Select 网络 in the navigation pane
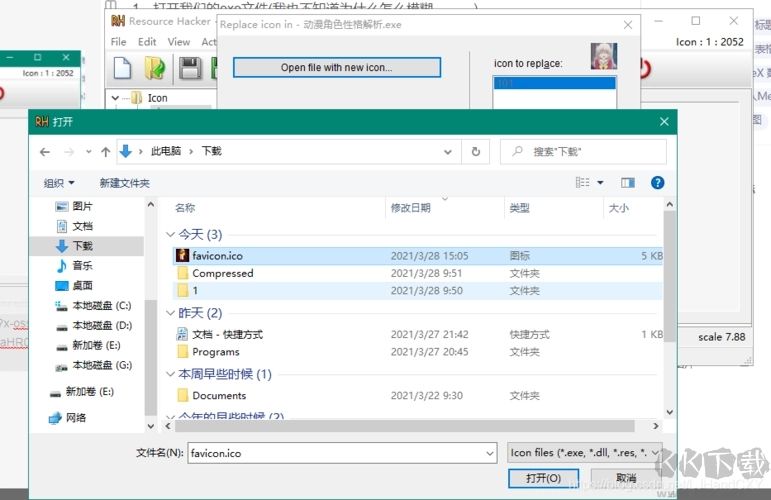 (x=67, y=418)
